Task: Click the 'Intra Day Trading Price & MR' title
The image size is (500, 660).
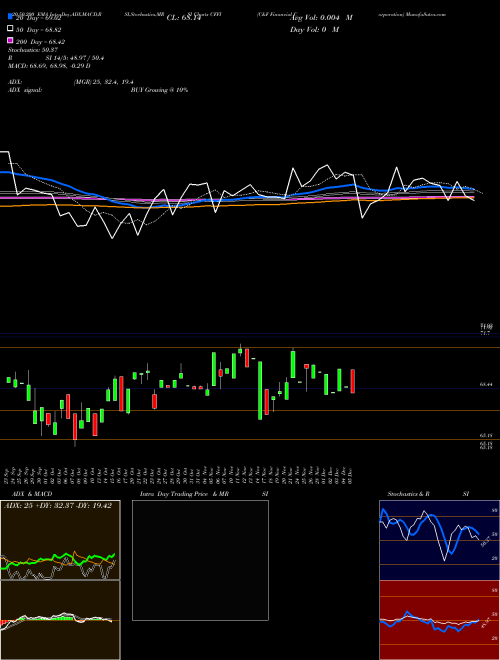Action: click(x=184, y=494)
